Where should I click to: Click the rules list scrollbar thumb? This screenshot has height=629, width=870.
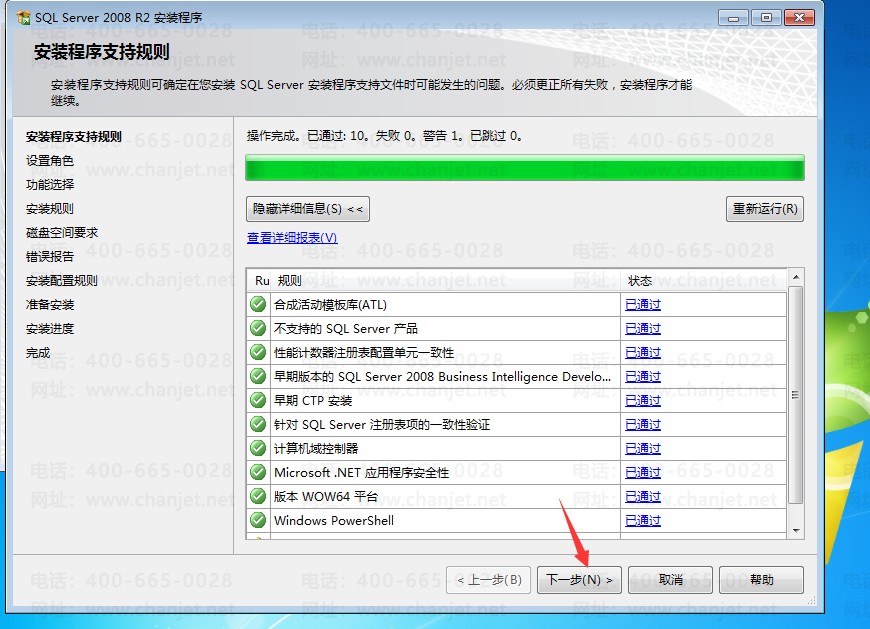[x=796, y=395]
